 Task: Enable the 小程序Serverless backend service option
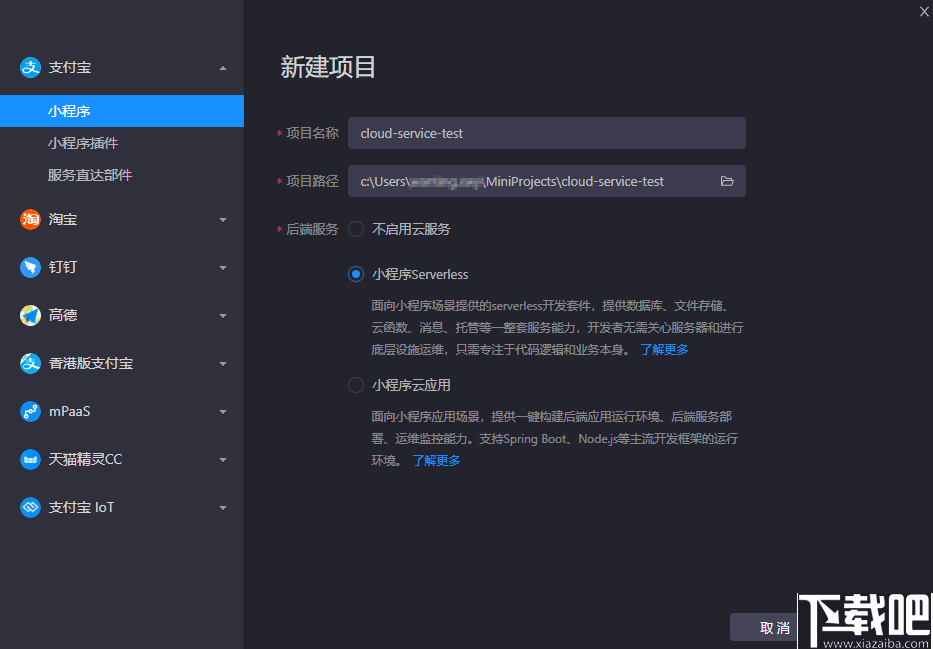click(355, 273)
